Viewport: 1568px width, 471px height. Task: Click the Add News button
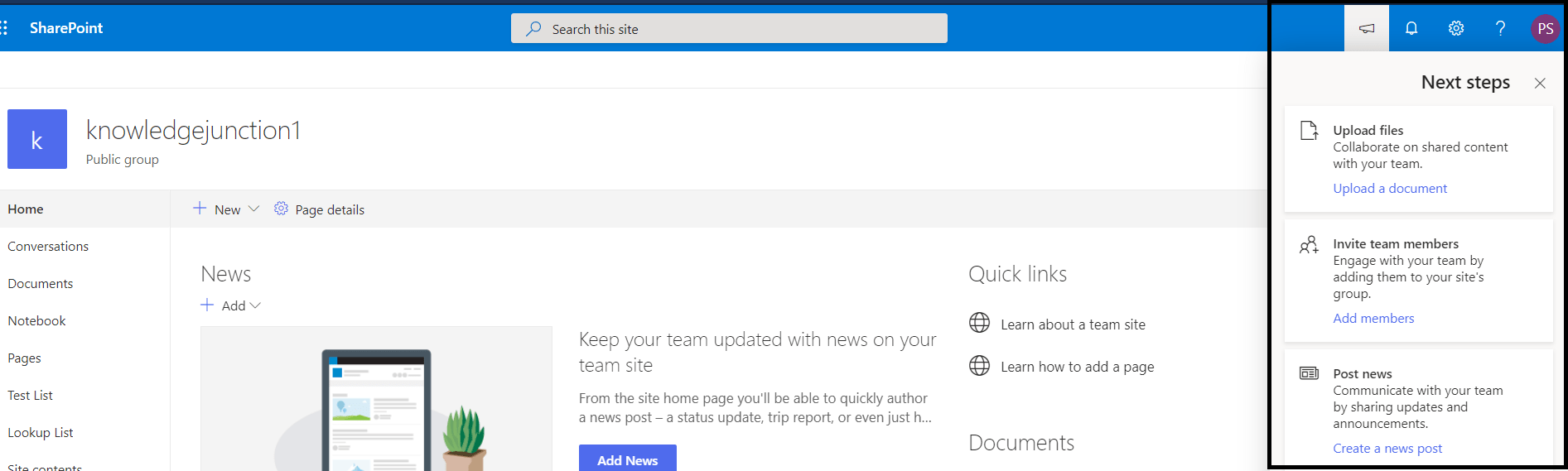[x=628, y=459]
